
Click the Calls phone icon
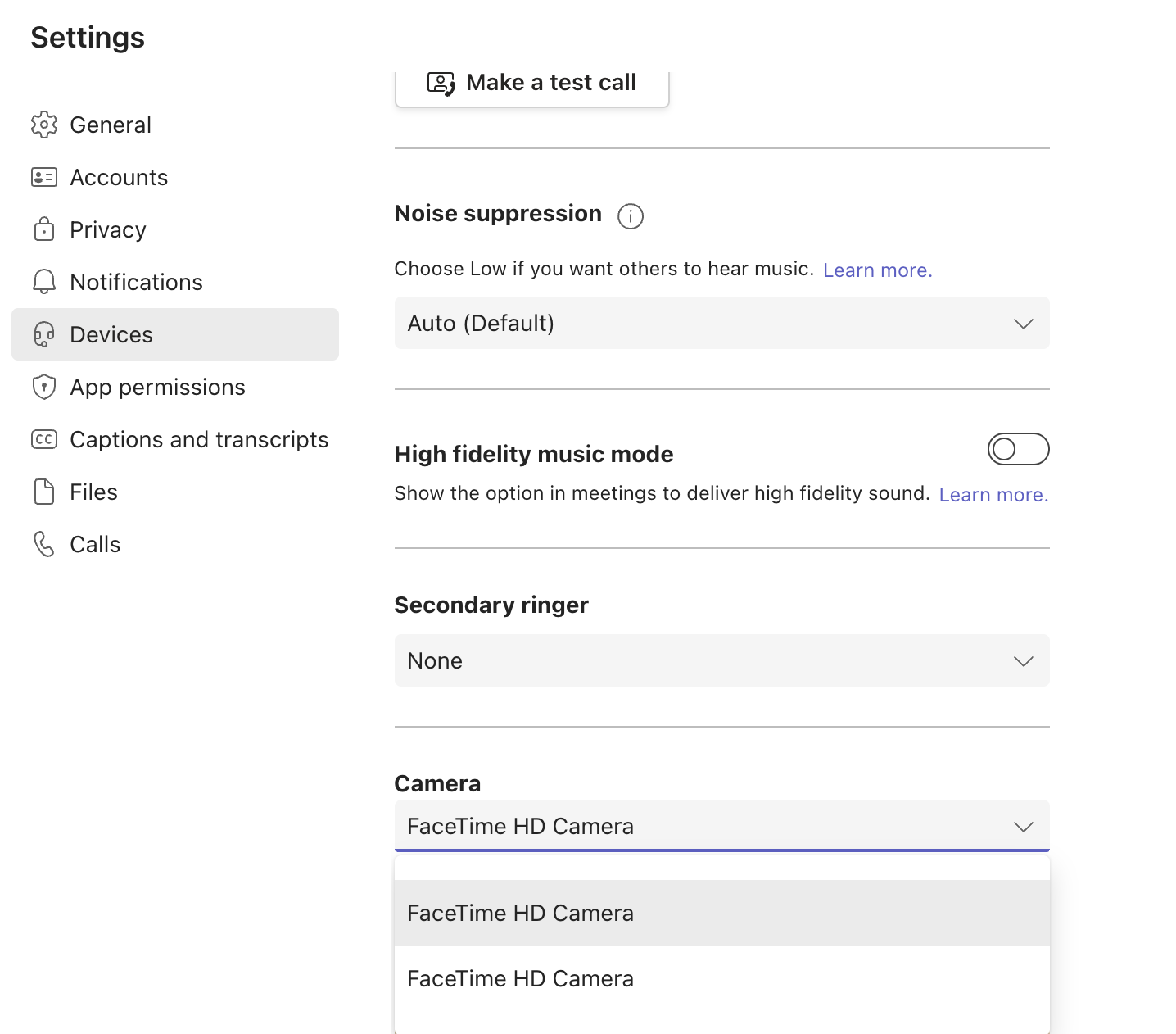coord(44,544)
